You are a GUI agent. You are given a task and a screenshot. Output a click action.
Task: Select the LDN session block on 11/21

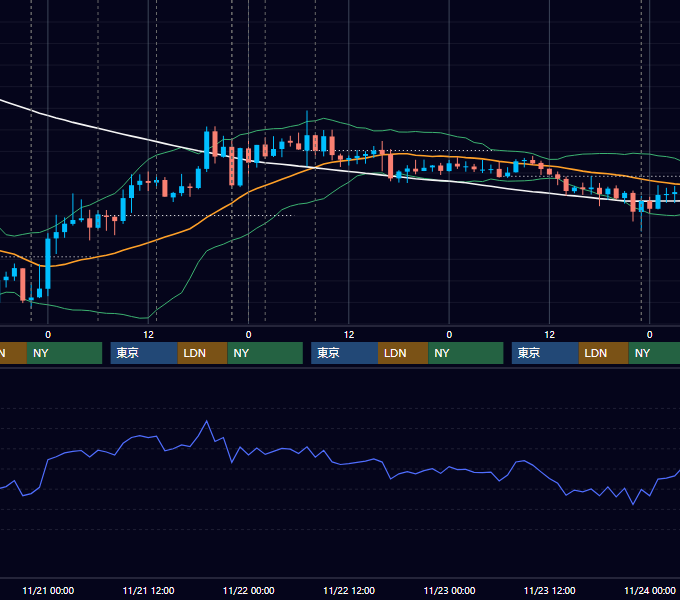203,353
